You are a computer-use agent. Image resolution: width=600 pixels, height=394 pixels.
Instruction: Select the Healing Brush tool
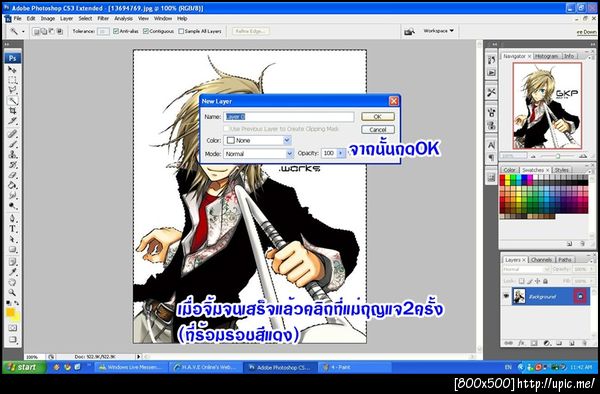pyautogui.click(x=12, y=134)
